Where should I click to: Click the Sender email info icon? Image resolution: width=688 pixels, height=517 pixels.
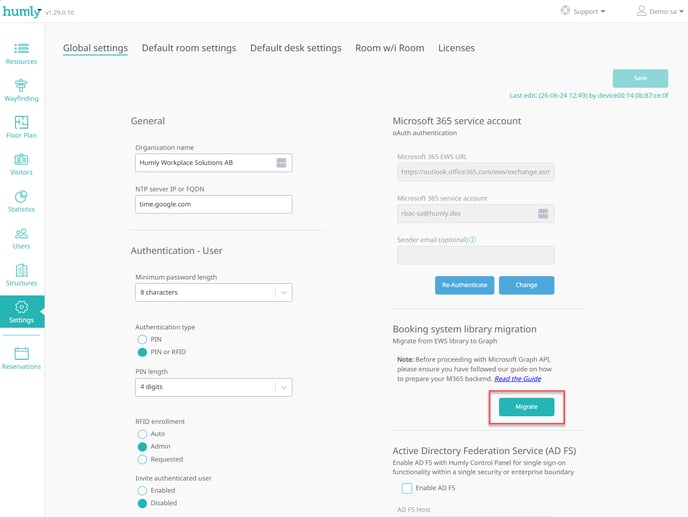click(x=473, y=240)
